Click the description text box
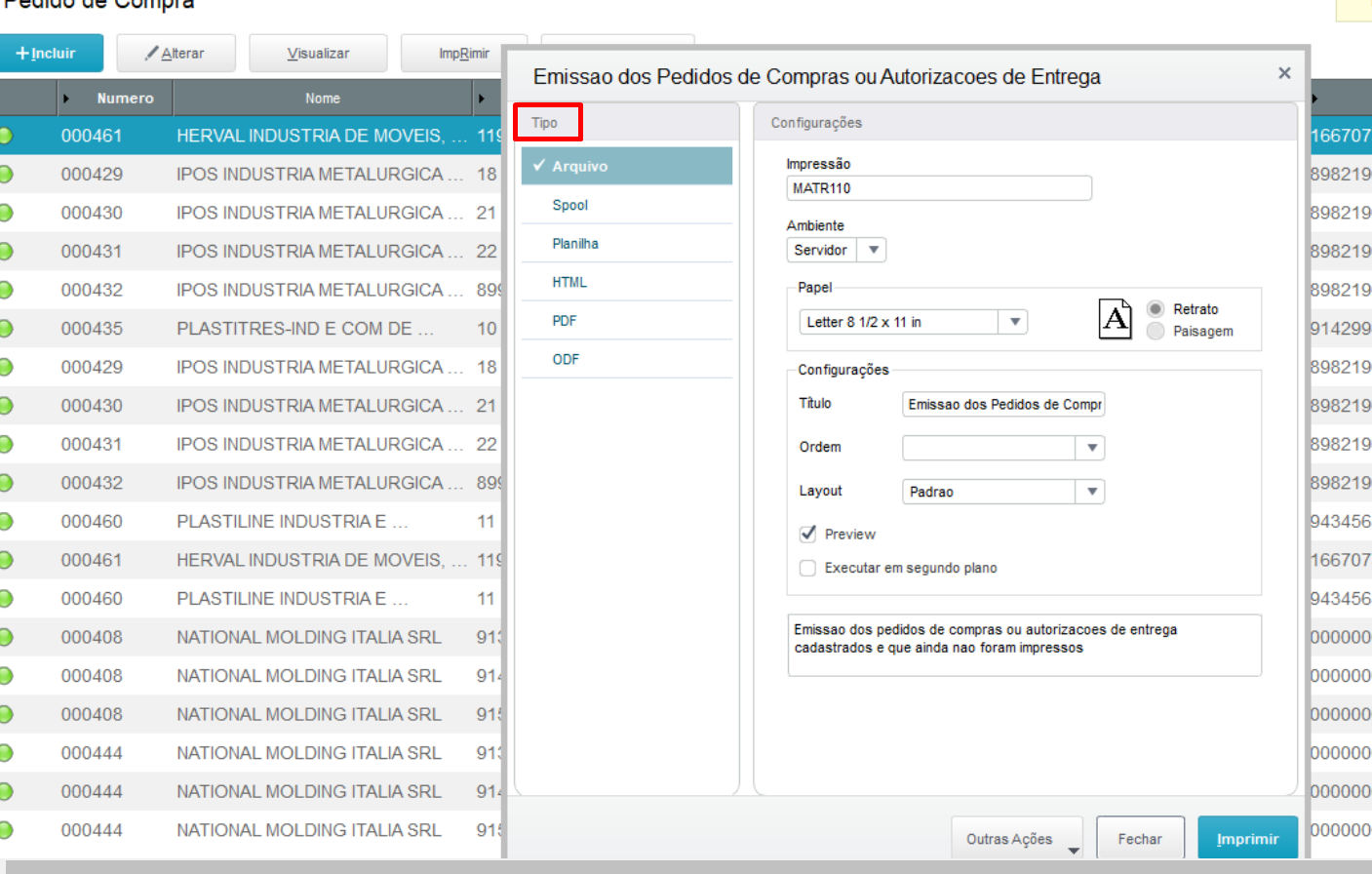 pos(1024,645)
